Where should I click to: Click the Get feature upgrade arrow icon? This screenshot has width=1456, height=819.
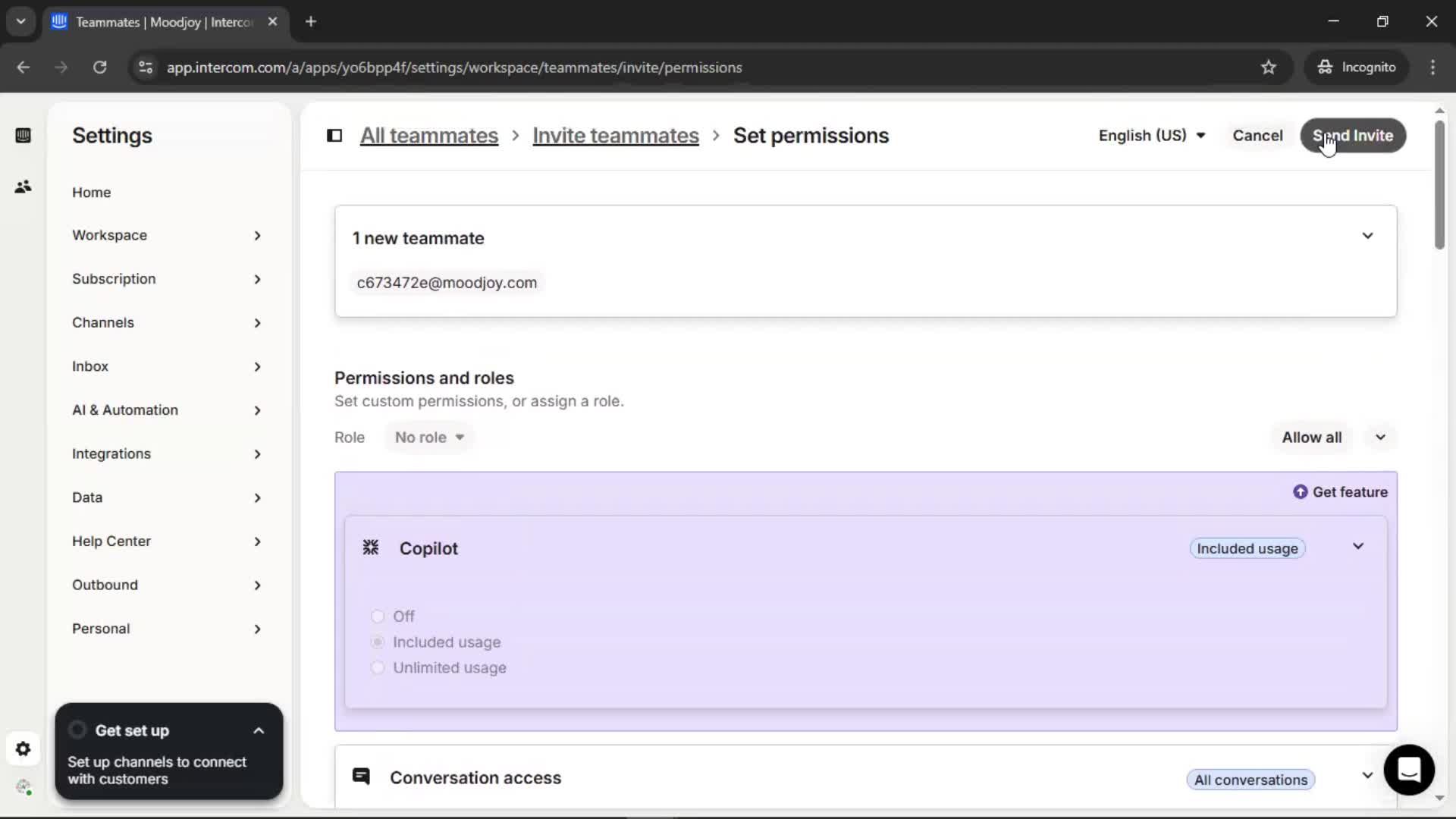[1300, 492]
